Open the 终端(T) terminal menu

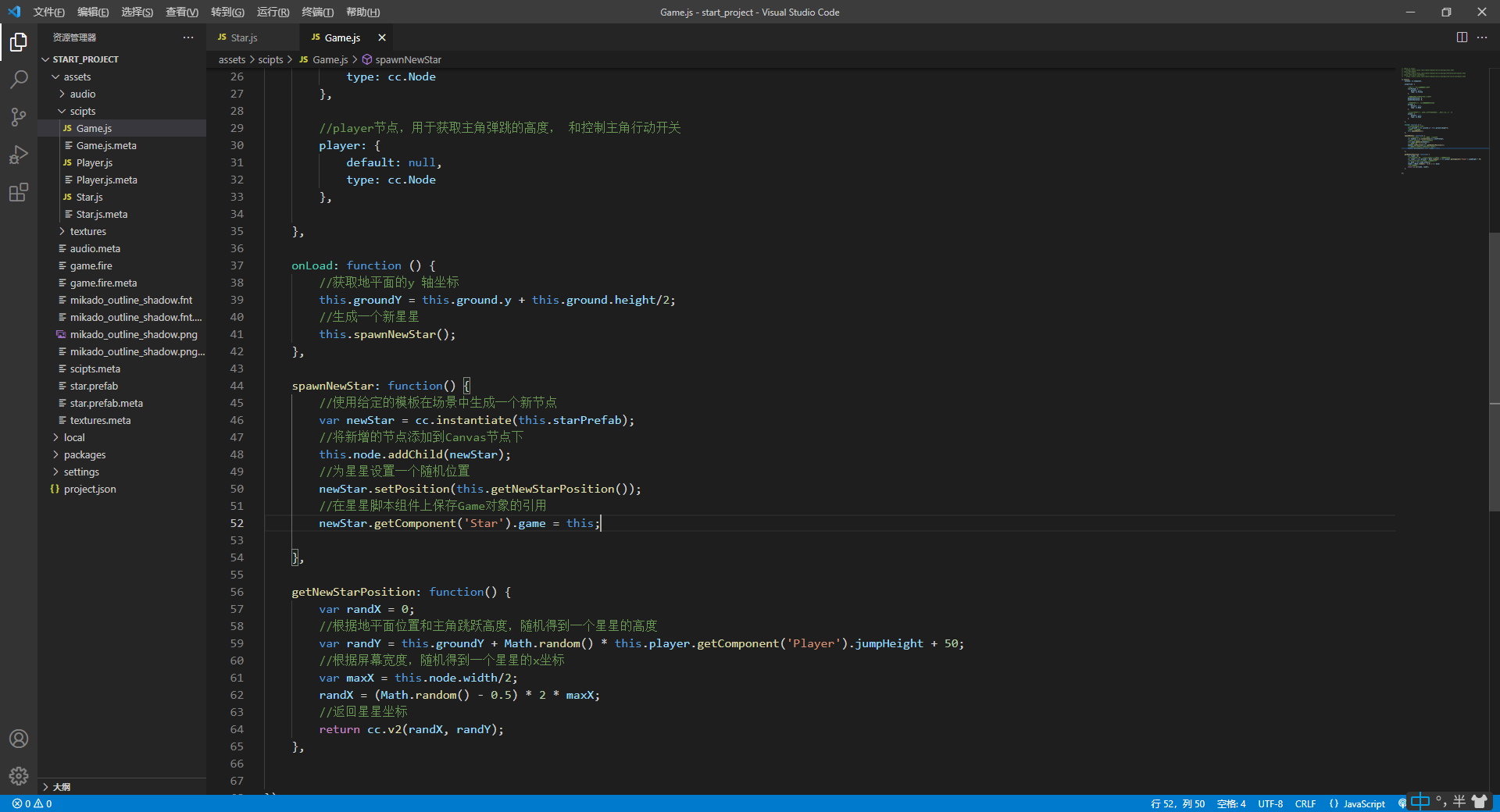click(317, 12)
